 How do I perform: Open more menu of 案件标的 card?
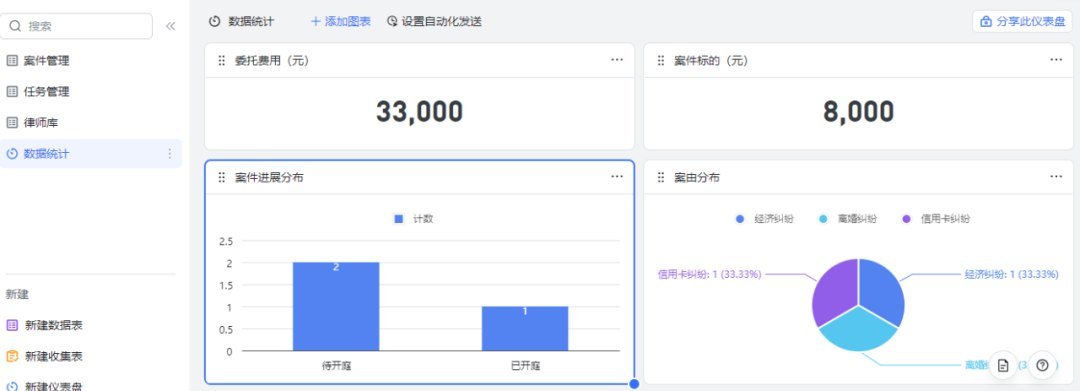[1056, 60]
